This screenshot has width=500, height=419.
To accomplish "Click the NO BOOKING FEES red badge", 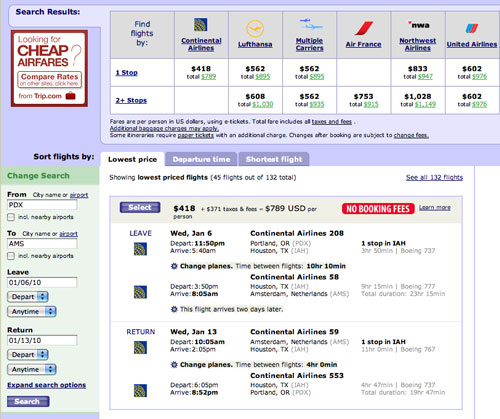I will point(378,209).
